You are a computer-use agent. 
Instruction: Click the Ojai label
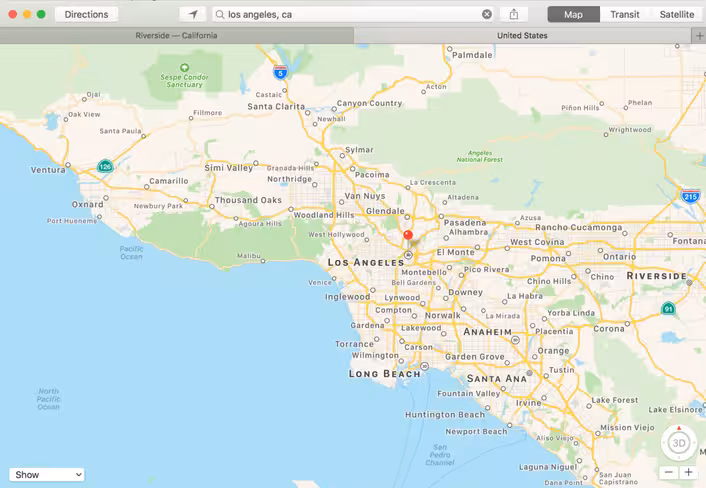pos(93,95)
